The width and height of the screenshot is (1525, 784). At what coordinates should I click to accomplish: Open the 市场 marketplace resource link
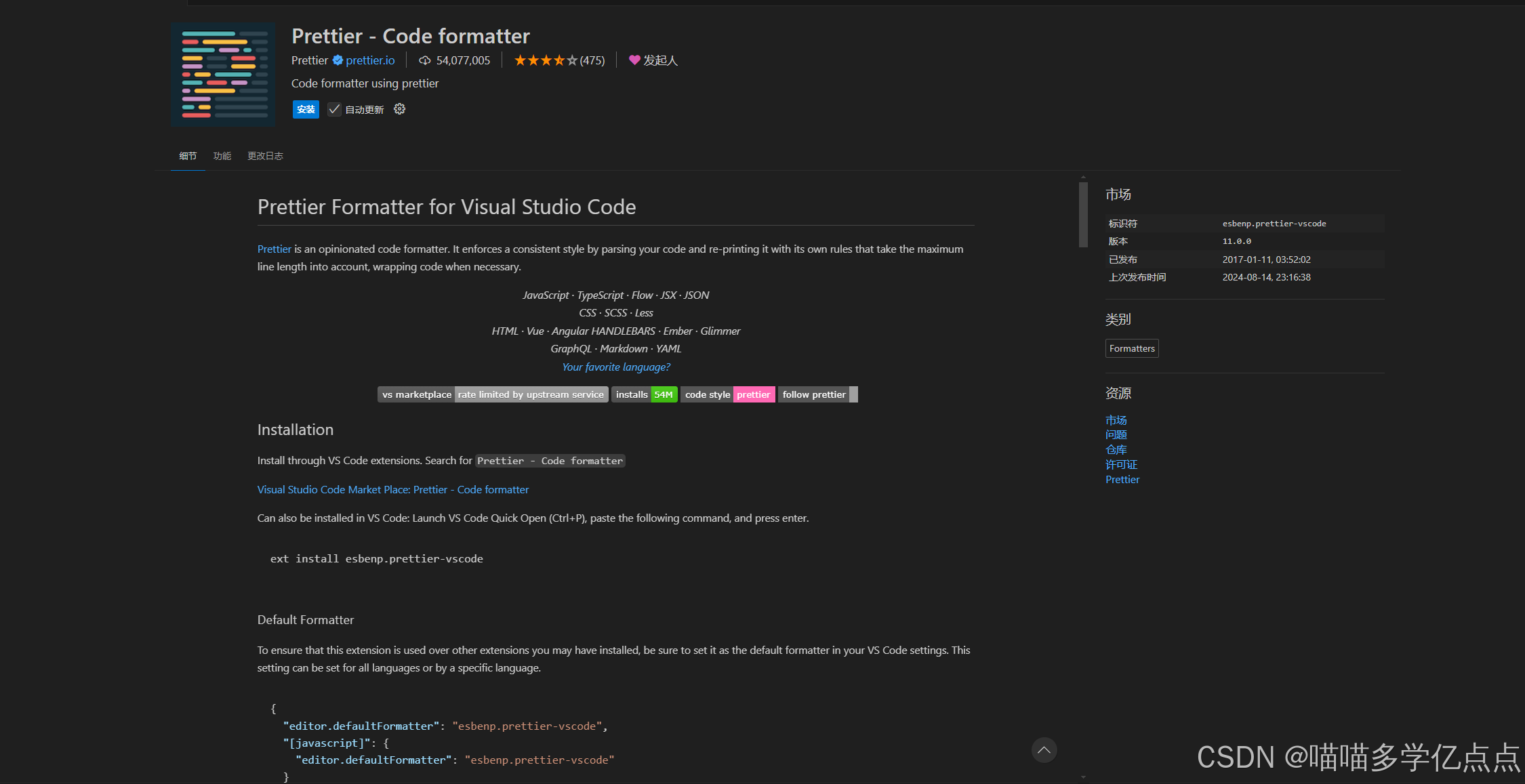1116,420
